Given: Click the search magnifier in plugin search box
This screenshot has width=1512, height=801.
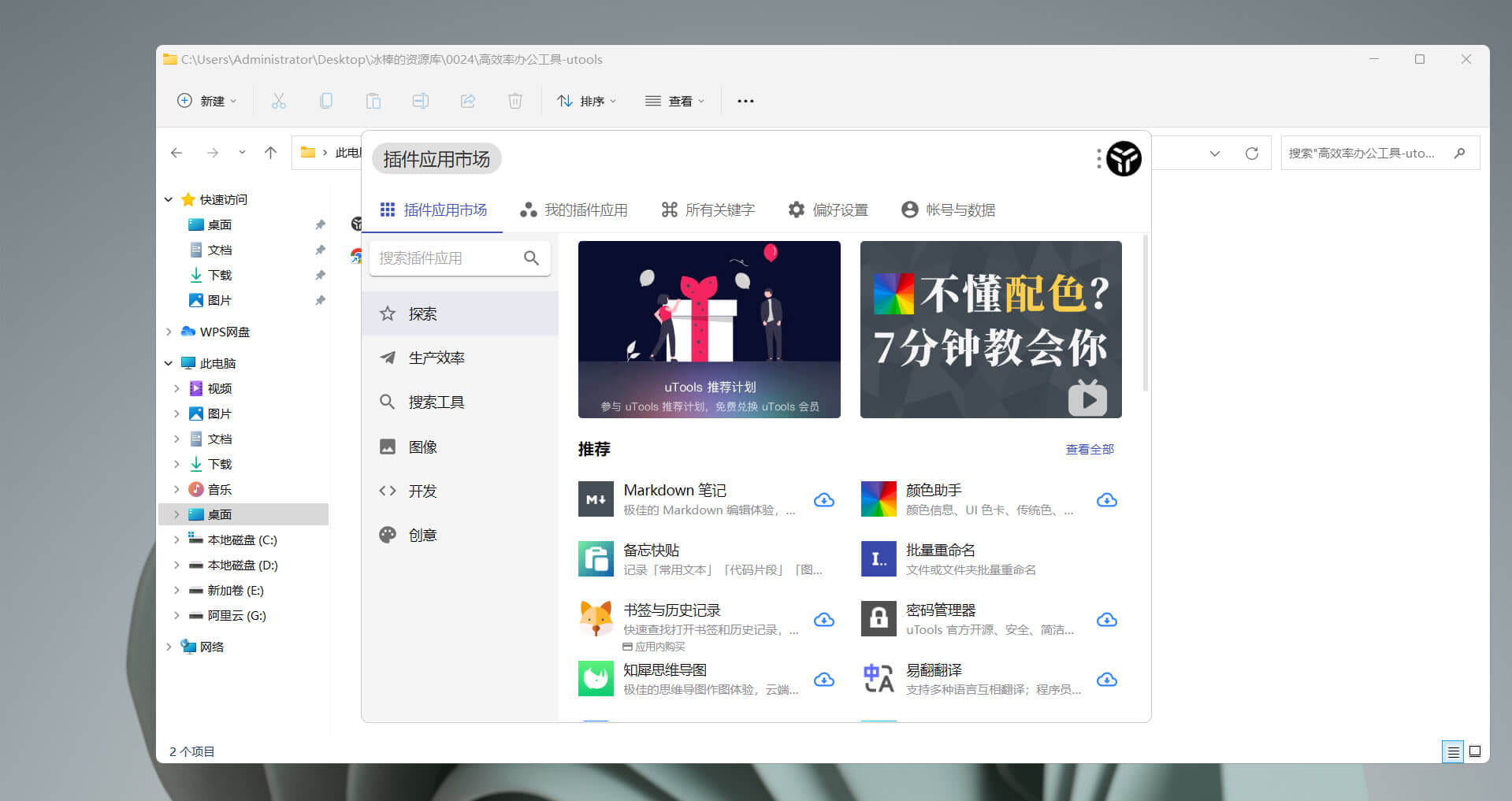Looking at the screenshot, I should coord(531,258).
